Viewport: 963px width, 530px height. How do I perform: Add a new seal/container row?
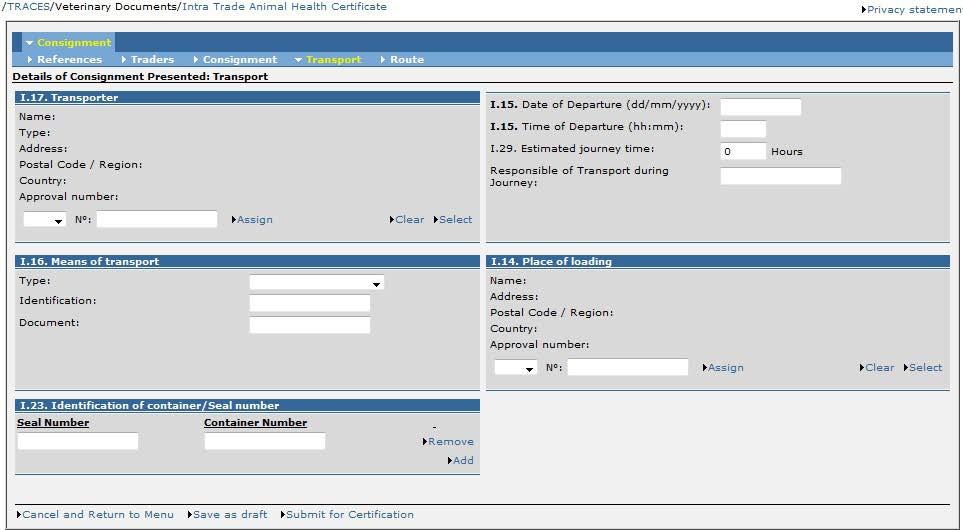pos(463,460)
